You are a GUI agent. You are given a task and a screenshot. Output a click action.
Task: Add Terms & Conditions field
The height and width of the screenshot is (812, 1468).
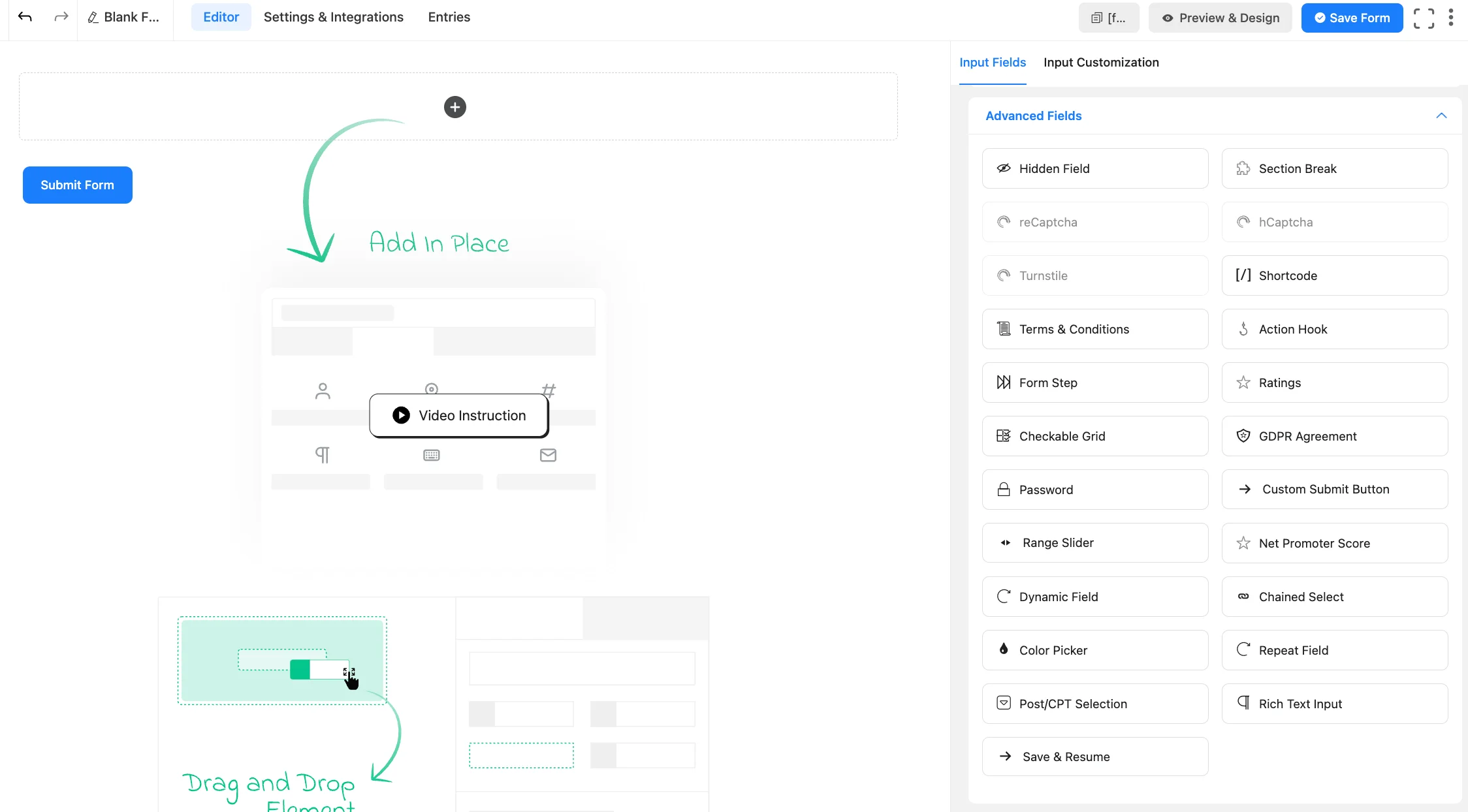click(1095, 329)
